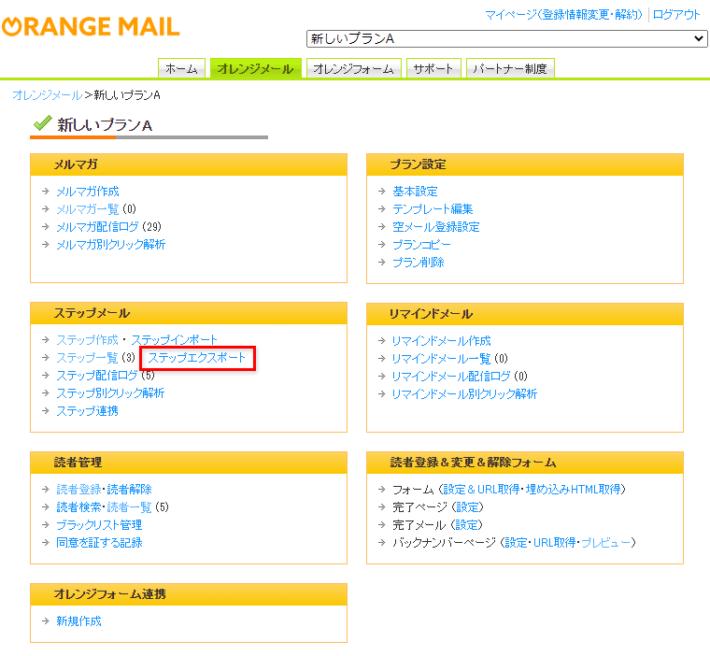Click バックナンバーページ プレビュー link
Screen dimensions: 710x656
tap(606, 542)
